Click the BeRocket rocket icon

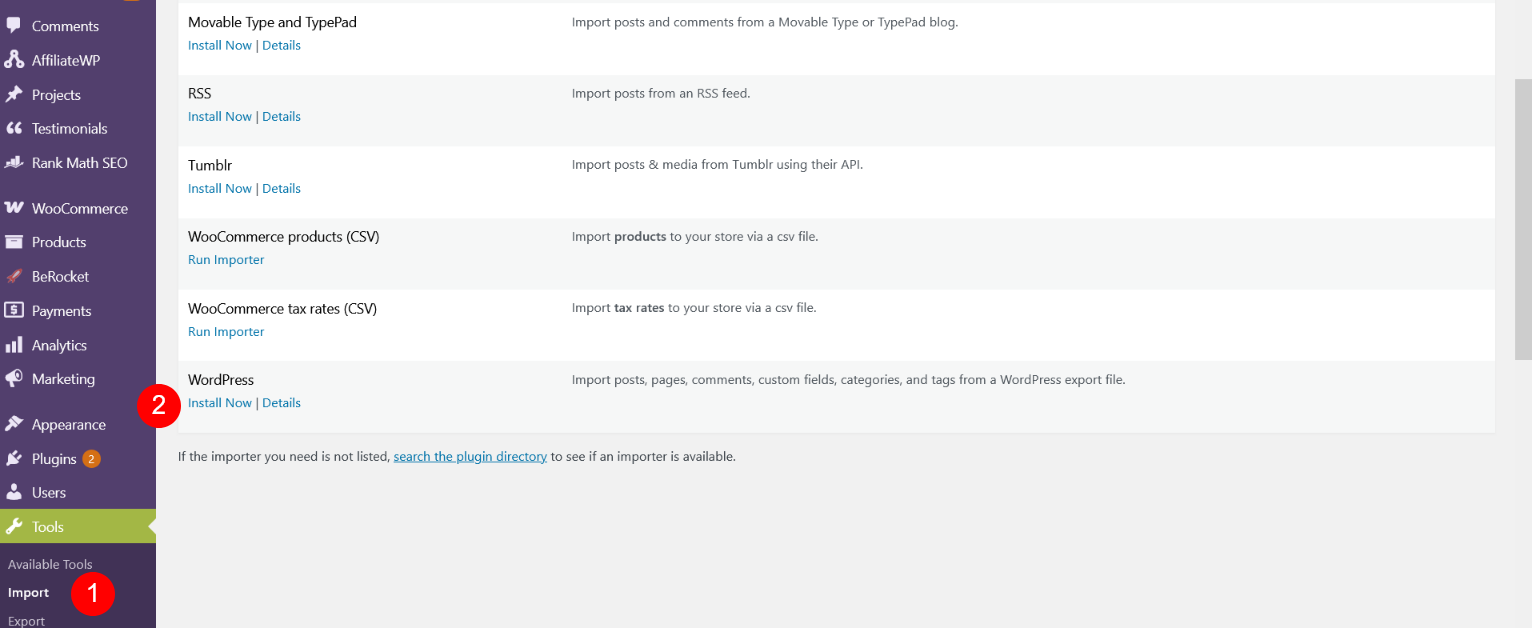point(14,276)
